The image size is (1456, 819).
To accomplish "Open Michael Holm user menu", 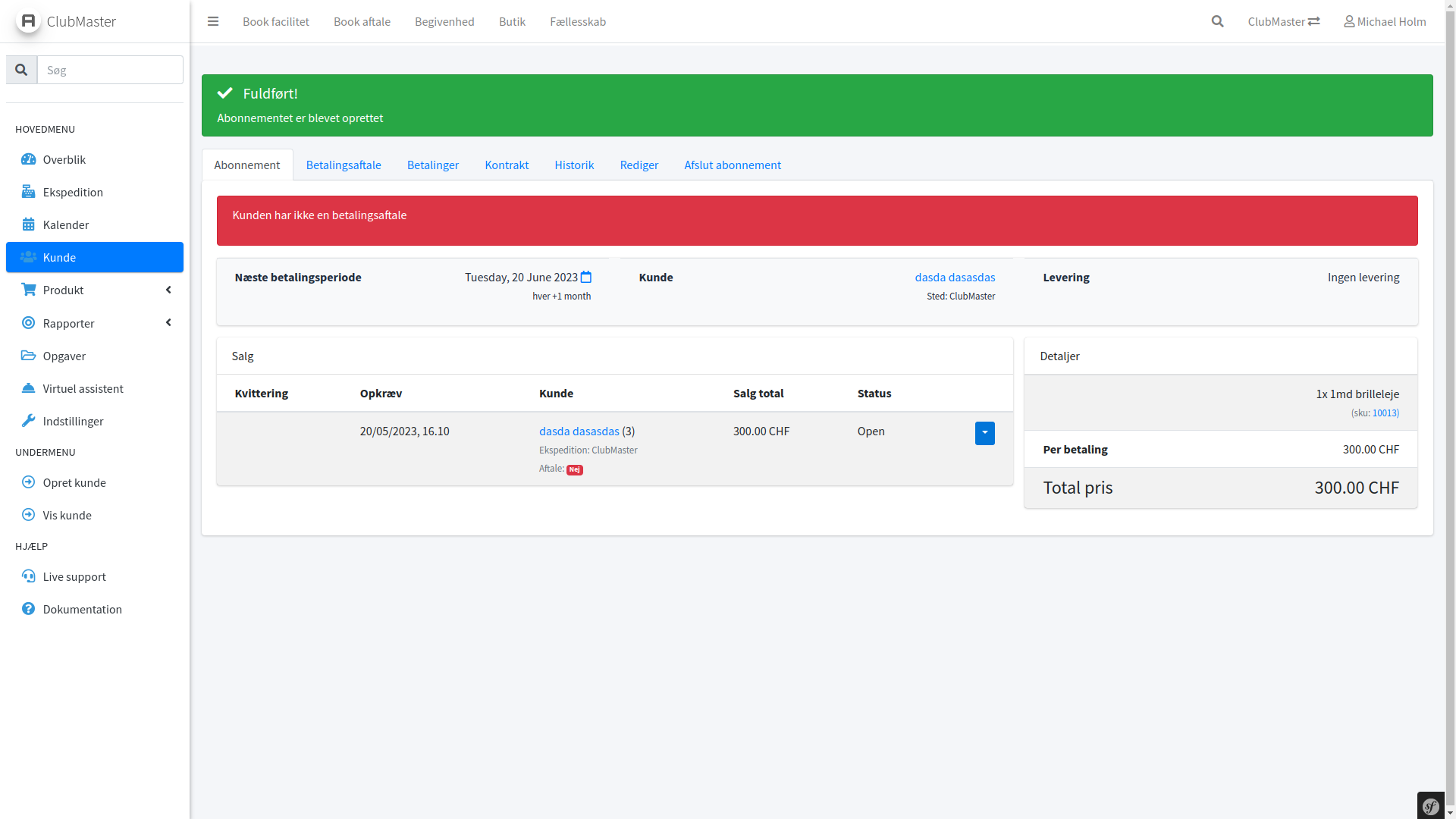I will 1385,21.
